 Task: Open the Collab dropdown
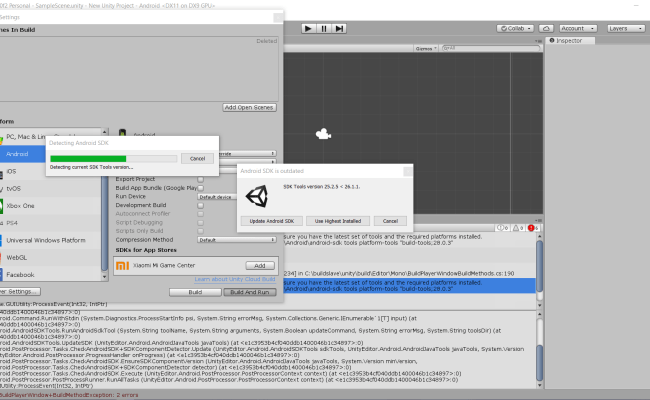(x=516, y=29)
